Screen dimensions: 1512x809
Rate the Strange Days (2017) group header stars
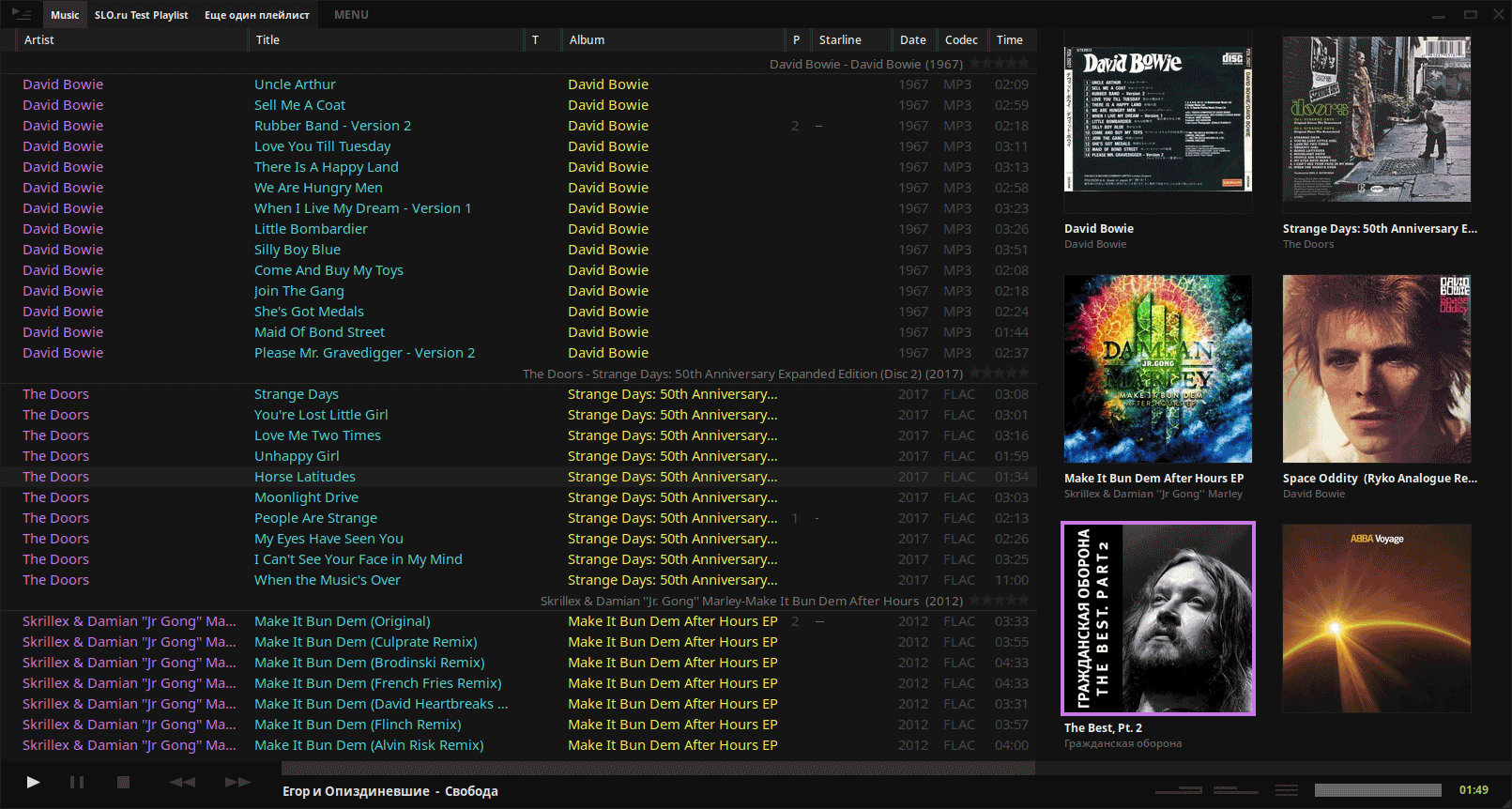999,374
